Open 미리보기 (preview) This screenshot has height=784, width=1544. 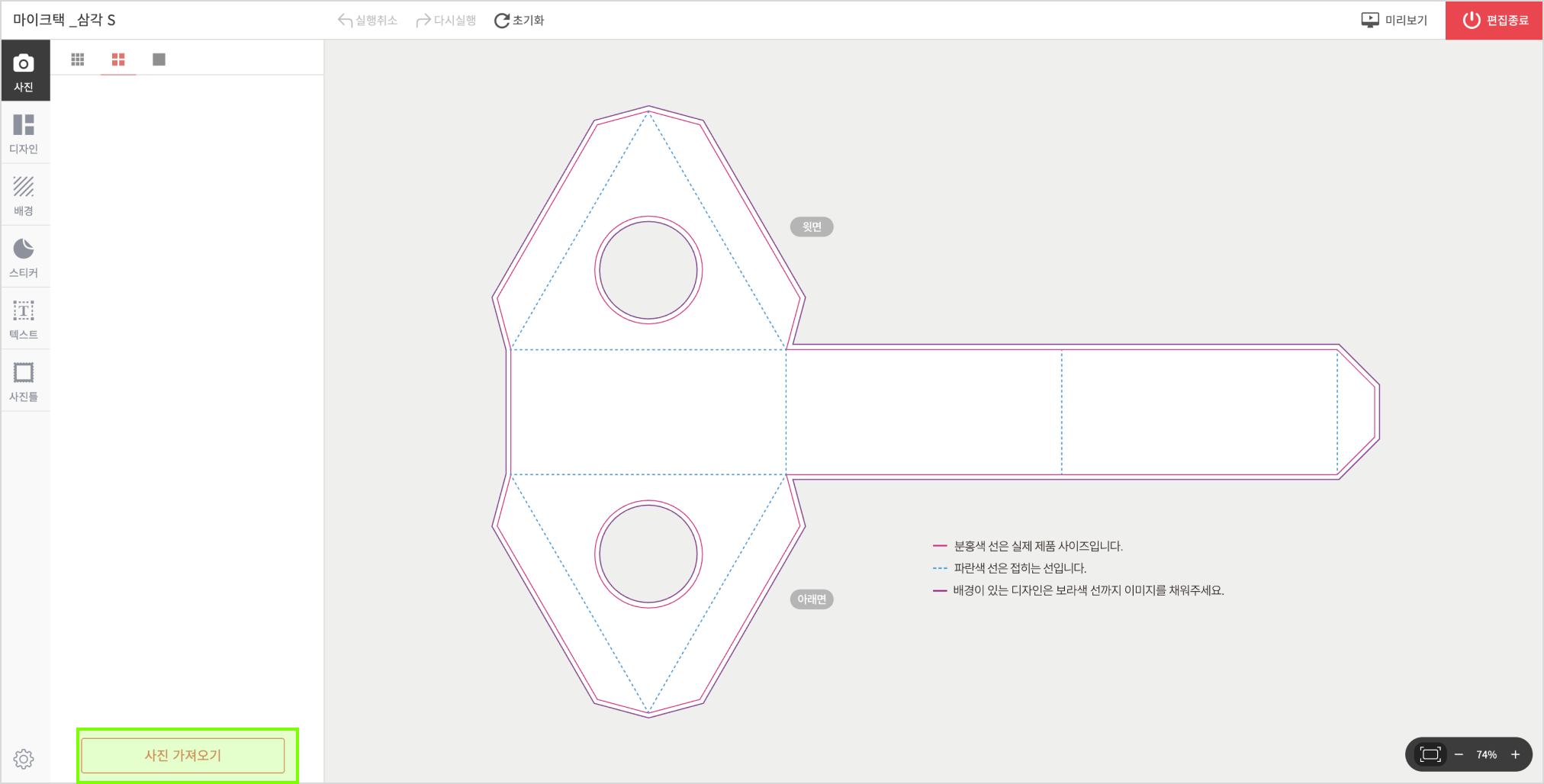pos(1394,21)
